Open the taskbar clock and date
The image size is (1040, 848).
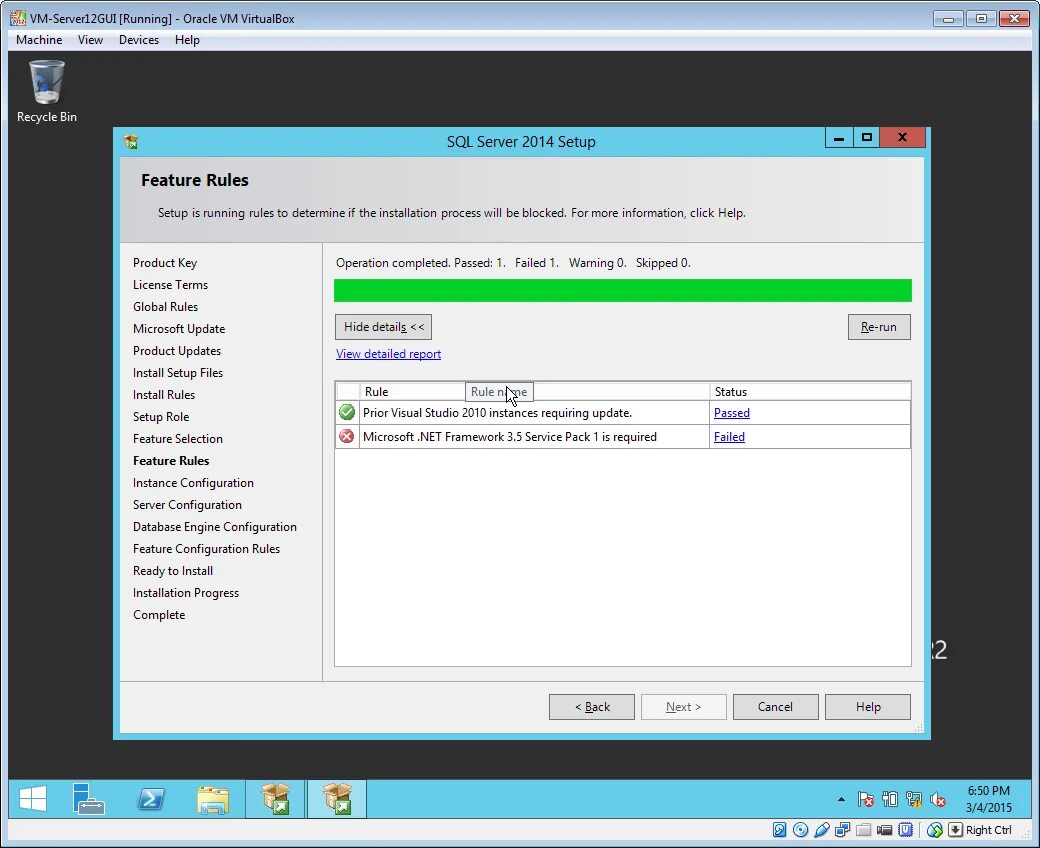coord(988,799)
